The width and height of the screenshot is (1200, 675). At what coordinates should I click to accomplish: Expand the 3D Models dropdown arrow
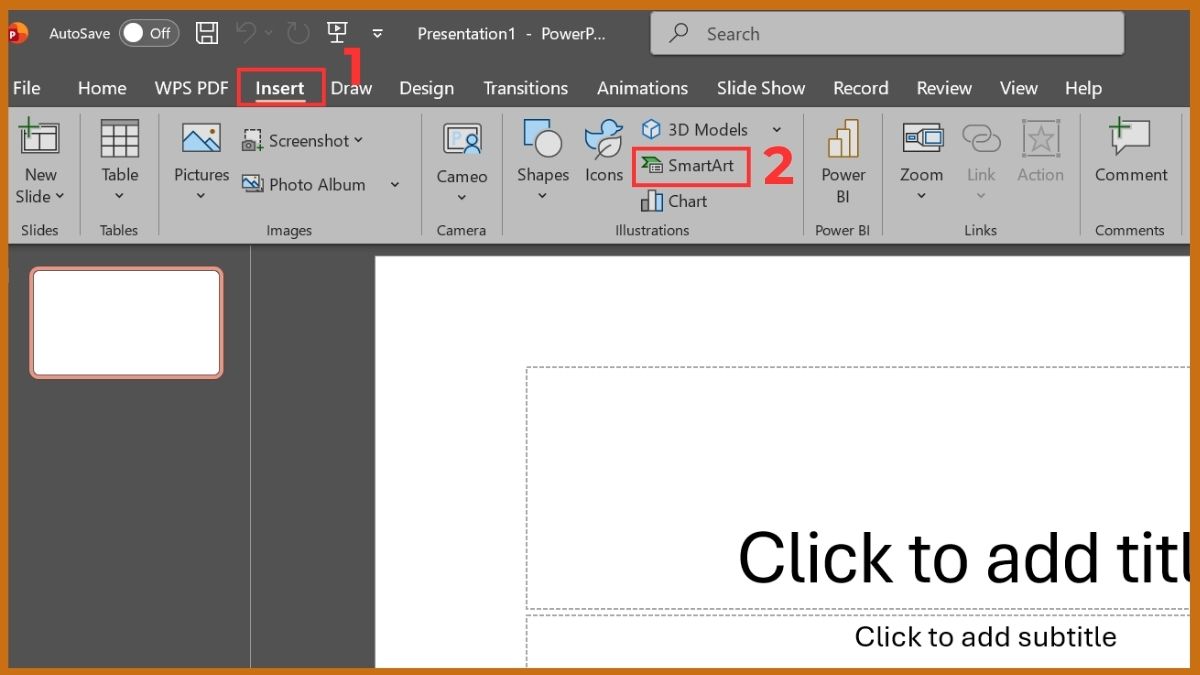(777, 129)
